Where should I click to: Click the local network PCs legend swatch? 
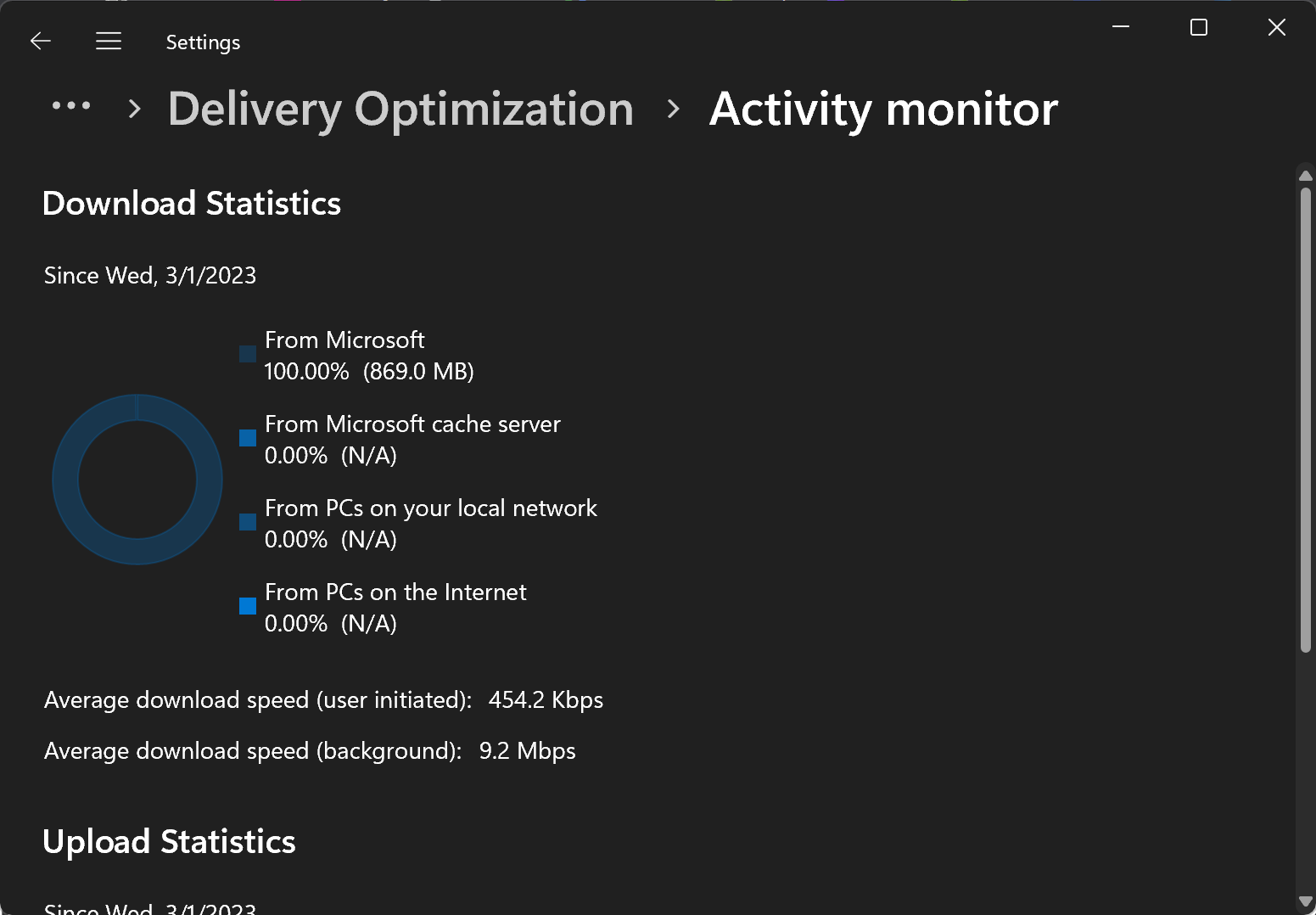pyautogui.click(x=248, y=522)
